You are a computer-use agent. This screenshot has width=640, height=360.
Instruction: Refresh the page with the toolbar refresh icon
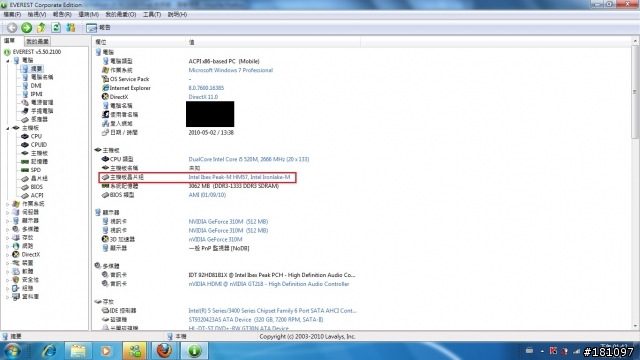[x=56, y=27]
